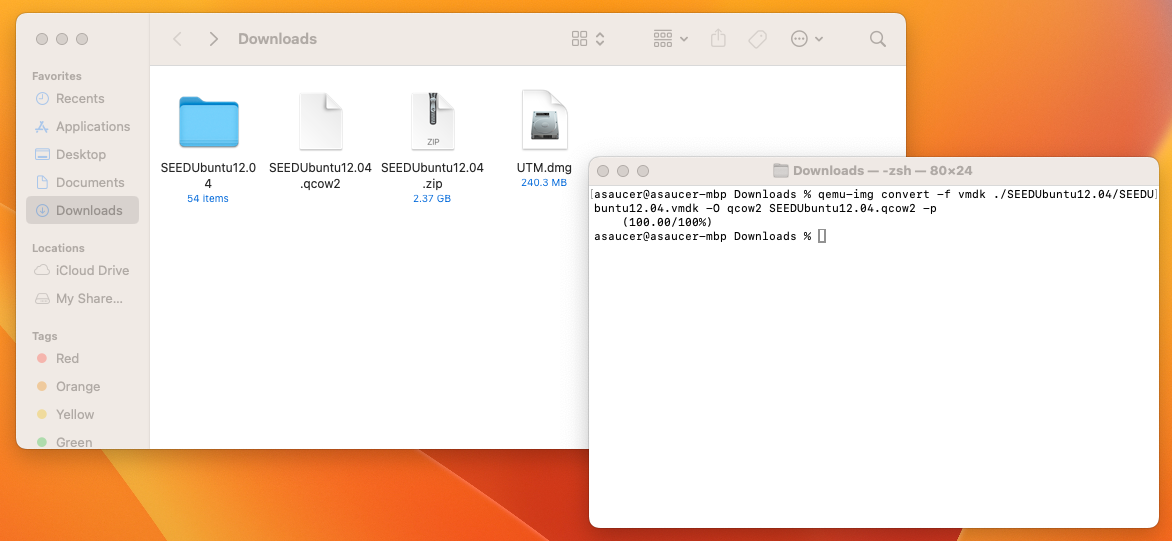This screenshot has height=541, width=1172.
Task: Open Documents in the sidebar
Action: [x=90, y=183]
